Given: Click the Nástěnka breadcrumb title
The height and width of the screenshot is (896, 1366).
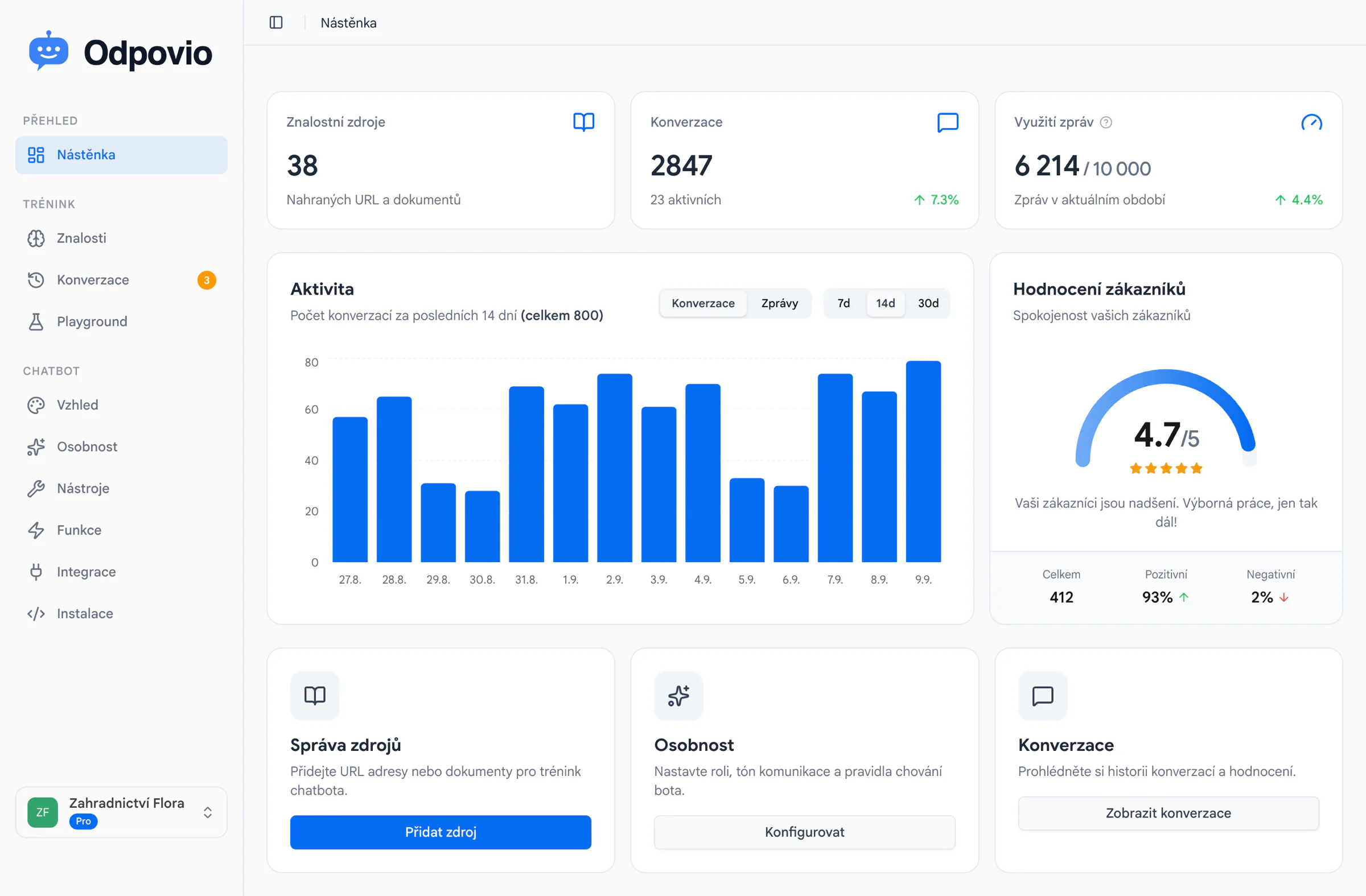Looking at the screenshot, I should coord(348,23).
